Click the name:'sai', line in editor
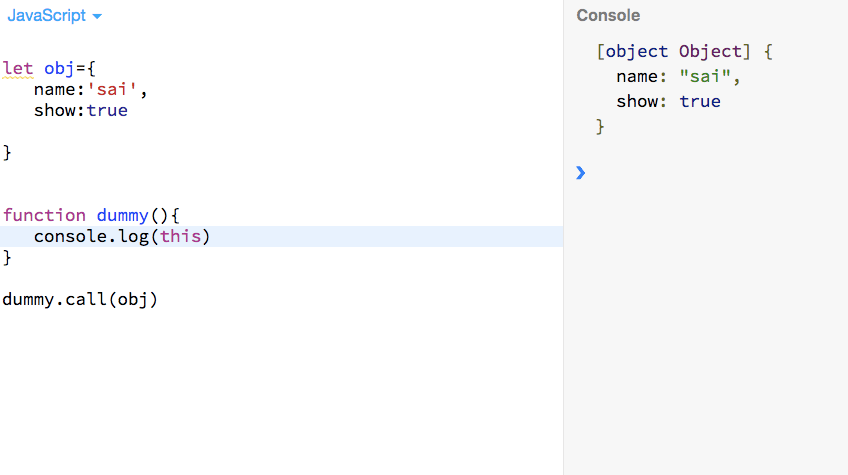Screen dimensions: 848x475 tap(90, 89)
